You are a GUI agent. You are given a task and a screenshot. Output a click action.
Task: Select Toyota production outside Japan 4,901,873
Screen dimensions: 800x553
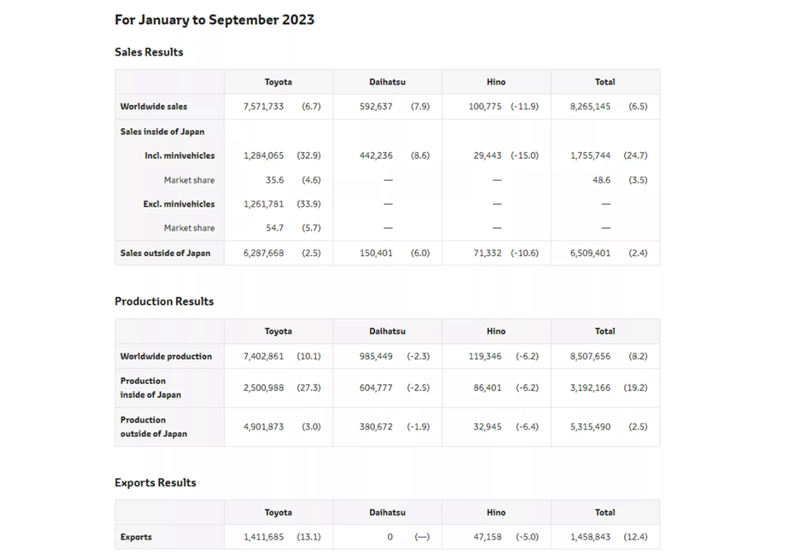point(263,427)
